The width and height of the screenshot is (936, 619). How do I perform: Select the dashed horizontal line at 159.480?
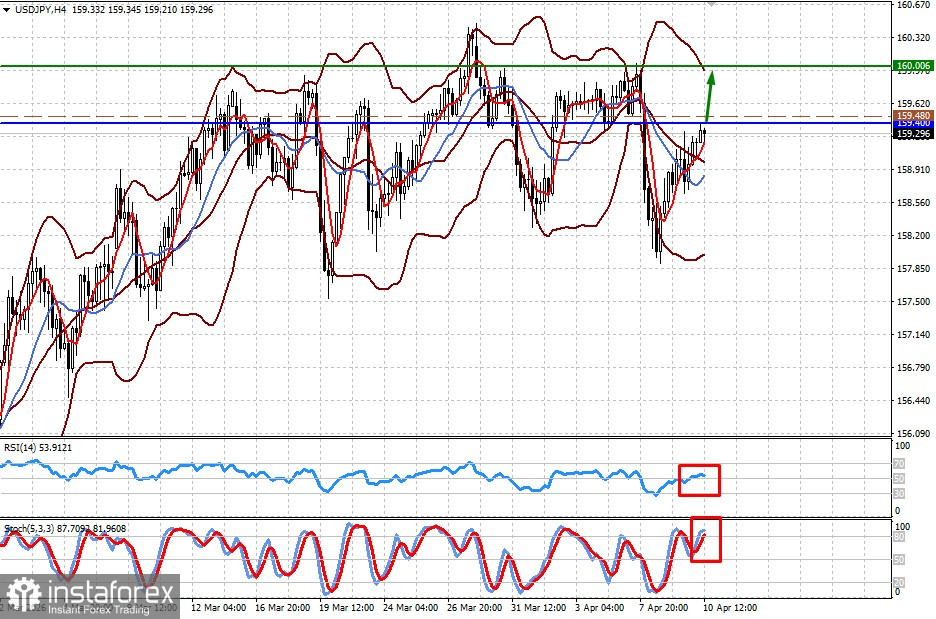click(446, 116)
